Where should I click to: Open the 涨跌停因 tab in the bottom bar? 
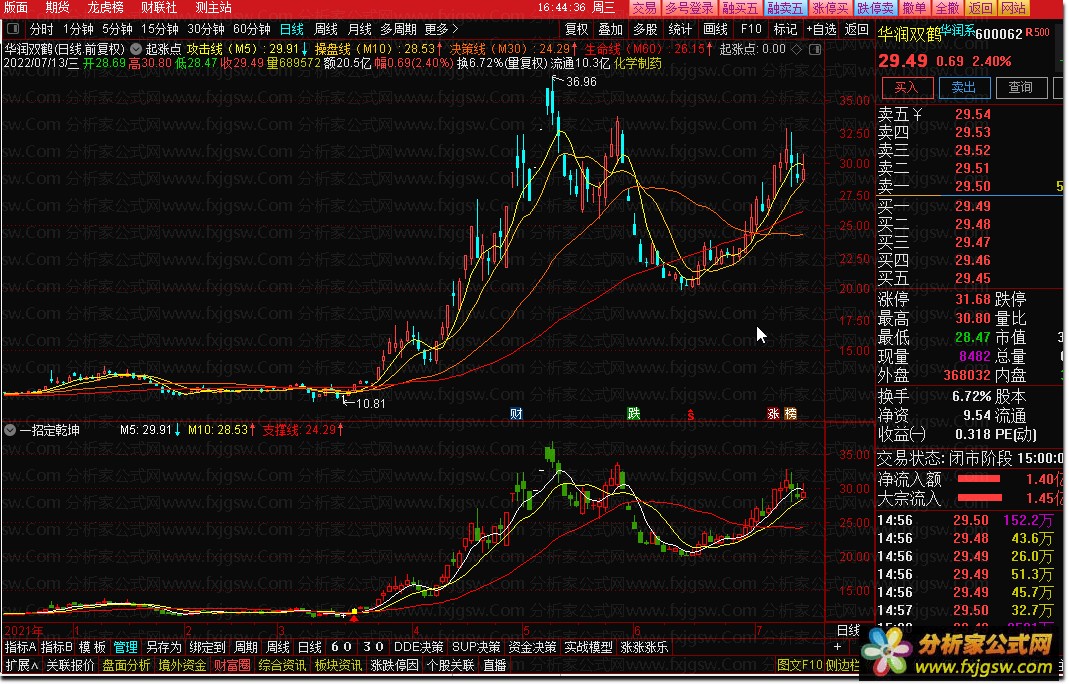[x=394, y=665]
